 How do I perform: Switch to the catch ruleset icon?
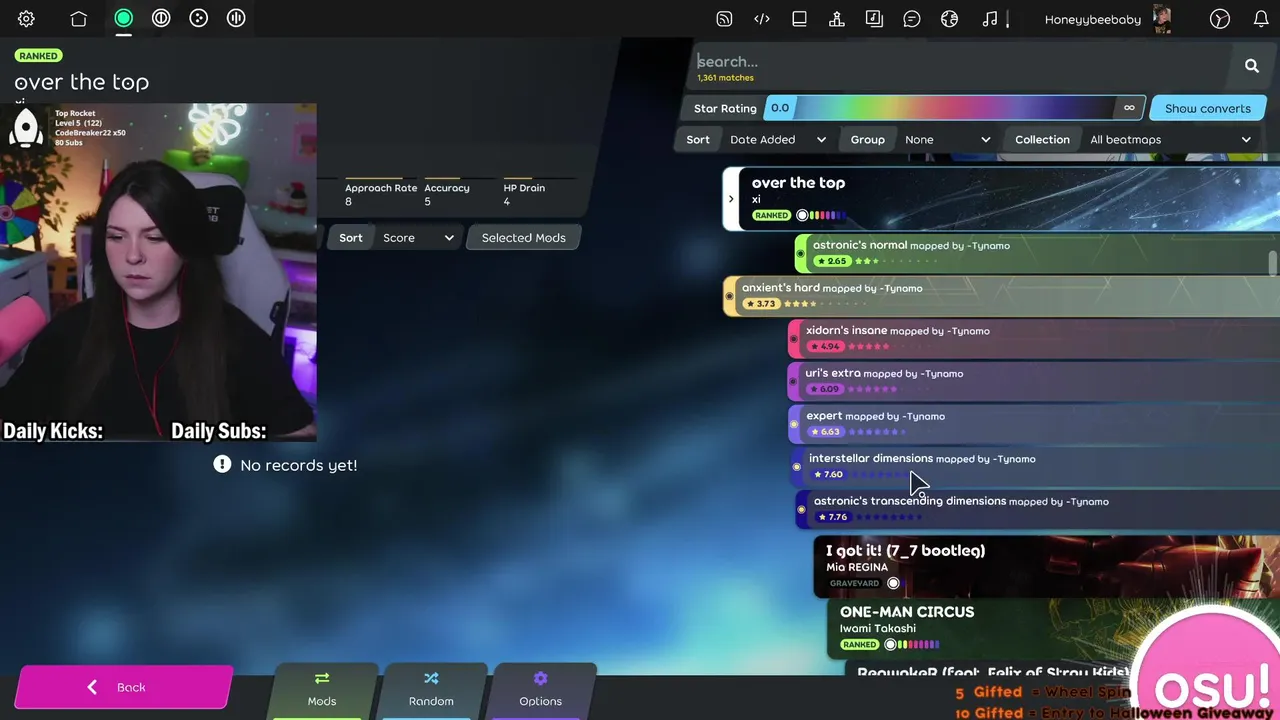click(x=199, y=18)
